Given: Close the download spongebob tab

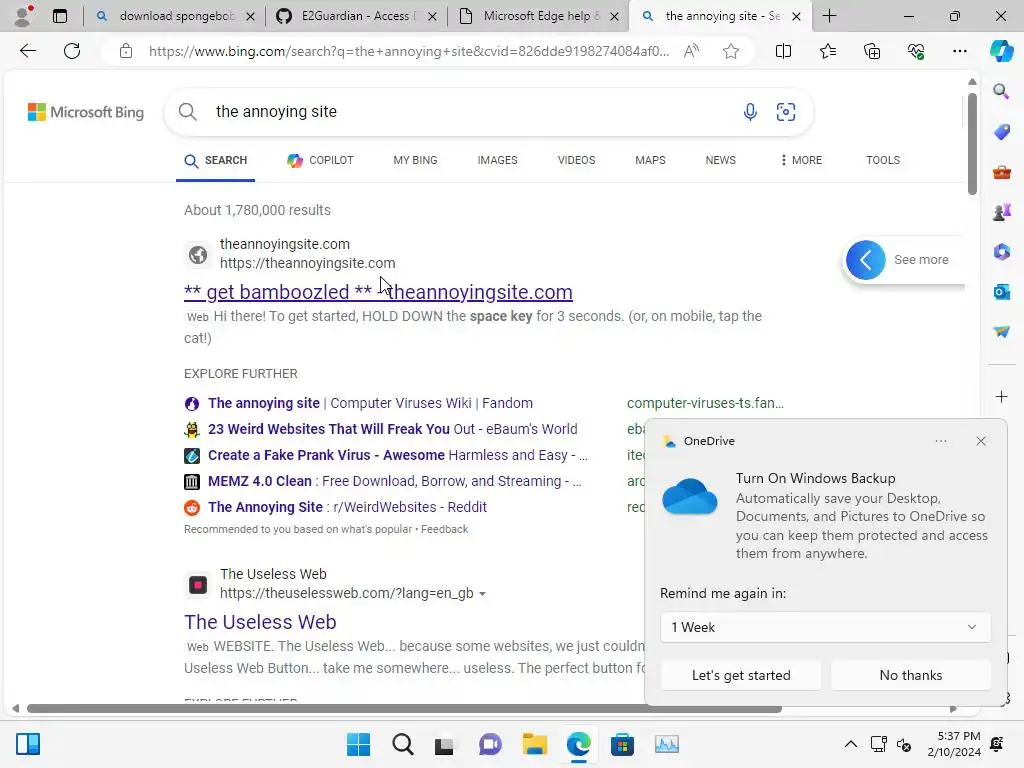Looking at the screenshot, I should click(x=250, y=16).
